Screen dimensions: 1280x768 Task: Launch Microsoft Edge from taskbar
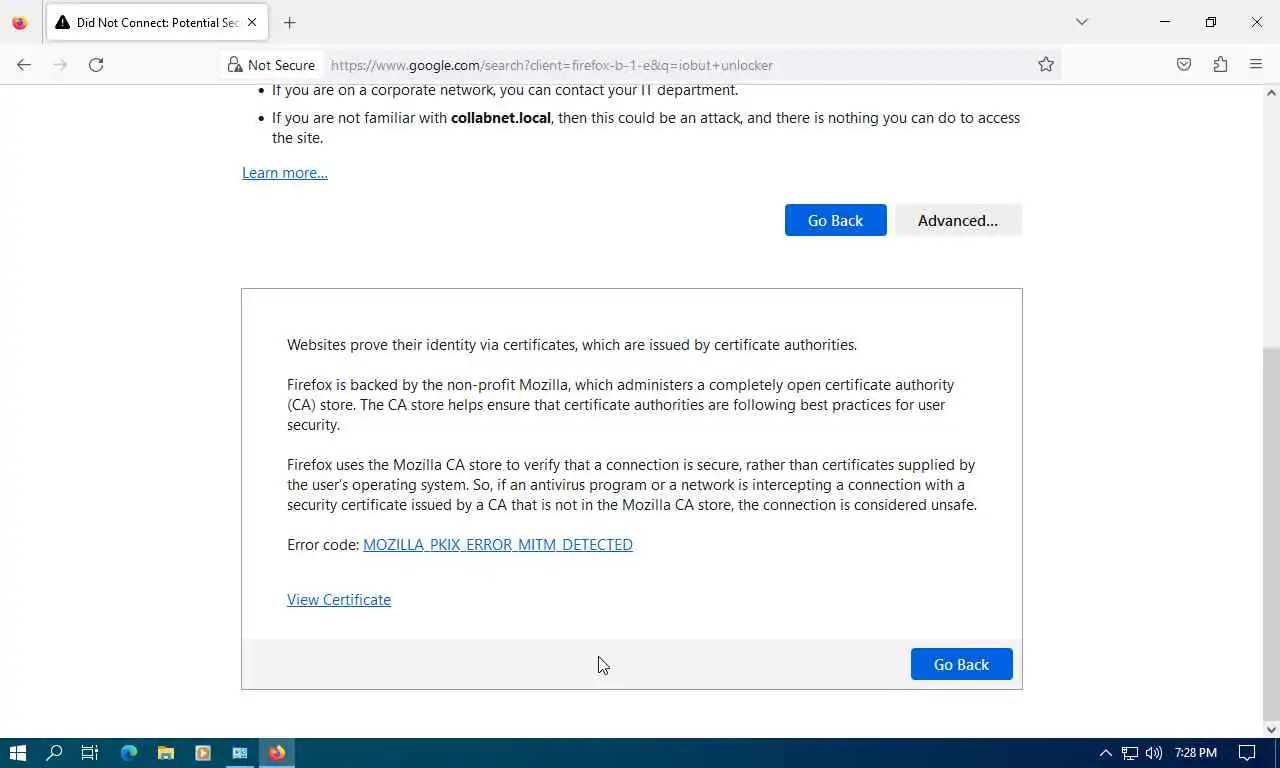pyautogui.click(x=129, y=753)
